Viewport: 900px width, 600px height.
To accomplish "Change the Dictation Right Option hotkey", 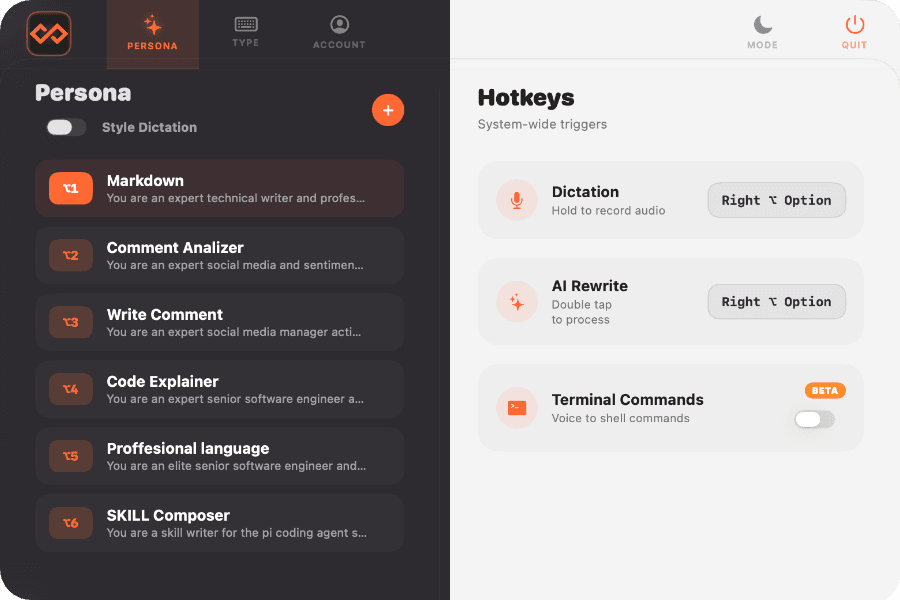I will coord(777,200).
